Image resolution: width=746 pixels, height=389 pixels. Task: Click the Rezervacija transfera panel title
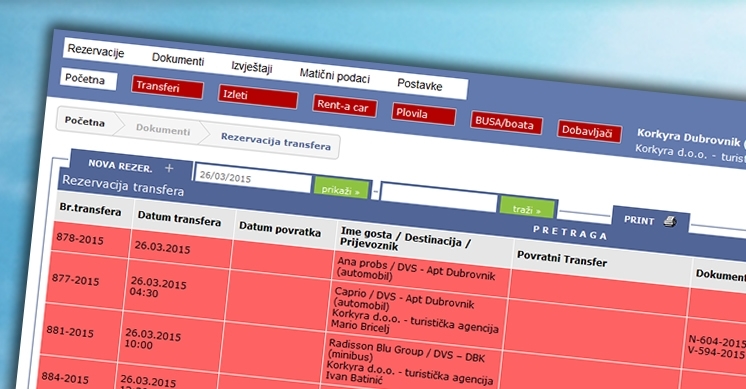click(x=123, y=185)
